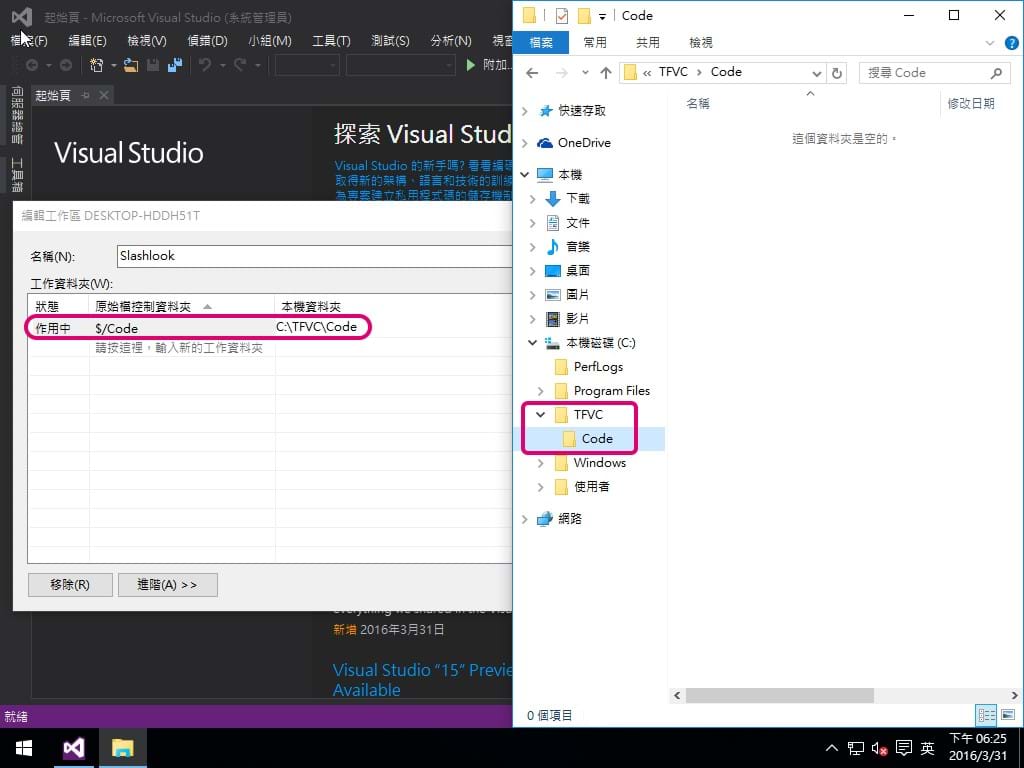The width and height of the screenshot is (1024, 768).
Task: Click the New Folder icon in Explorer quick access toolbar
Action: coord(584,16)
